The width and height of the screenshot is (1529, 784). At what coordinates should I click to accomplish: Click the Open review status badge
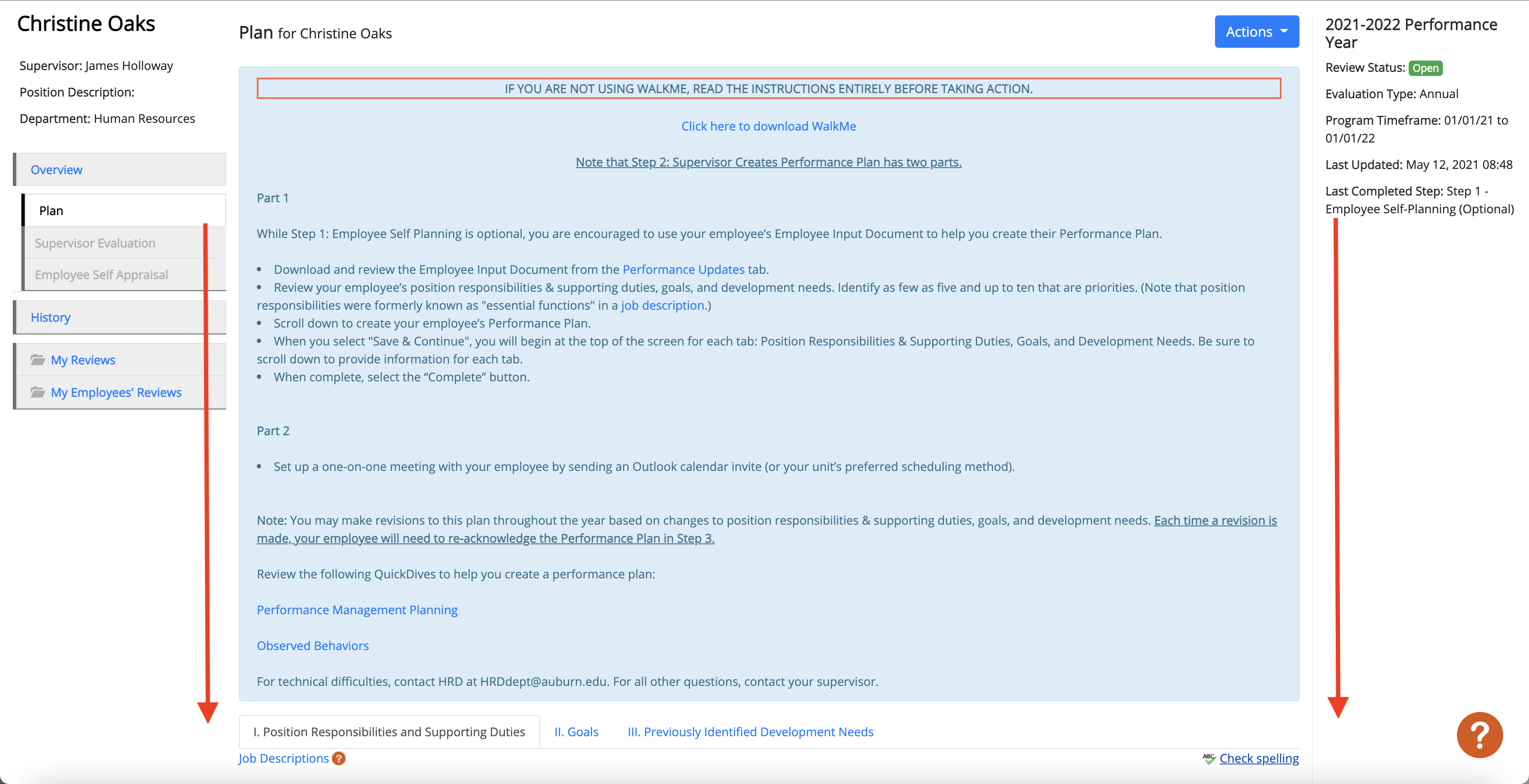(1424, 68)
